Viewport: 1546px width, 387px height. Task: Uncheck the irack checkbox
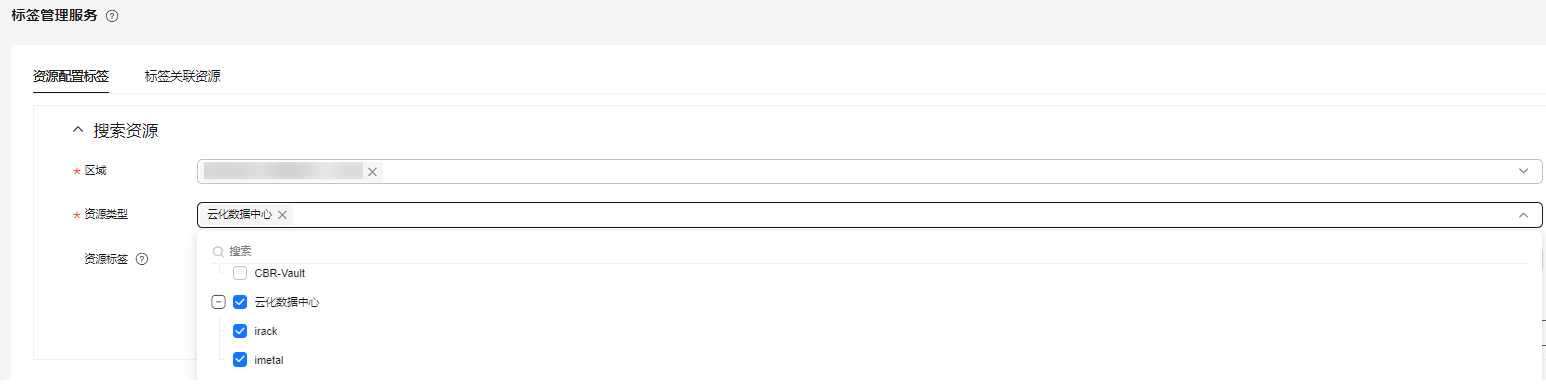point(240,331)
